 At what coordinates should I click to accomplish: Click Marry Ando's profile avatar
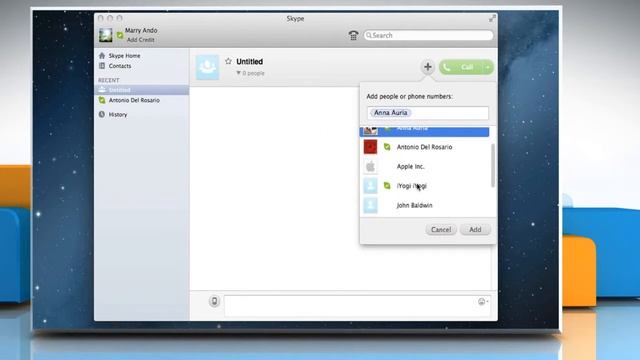[x=105, y=35]
